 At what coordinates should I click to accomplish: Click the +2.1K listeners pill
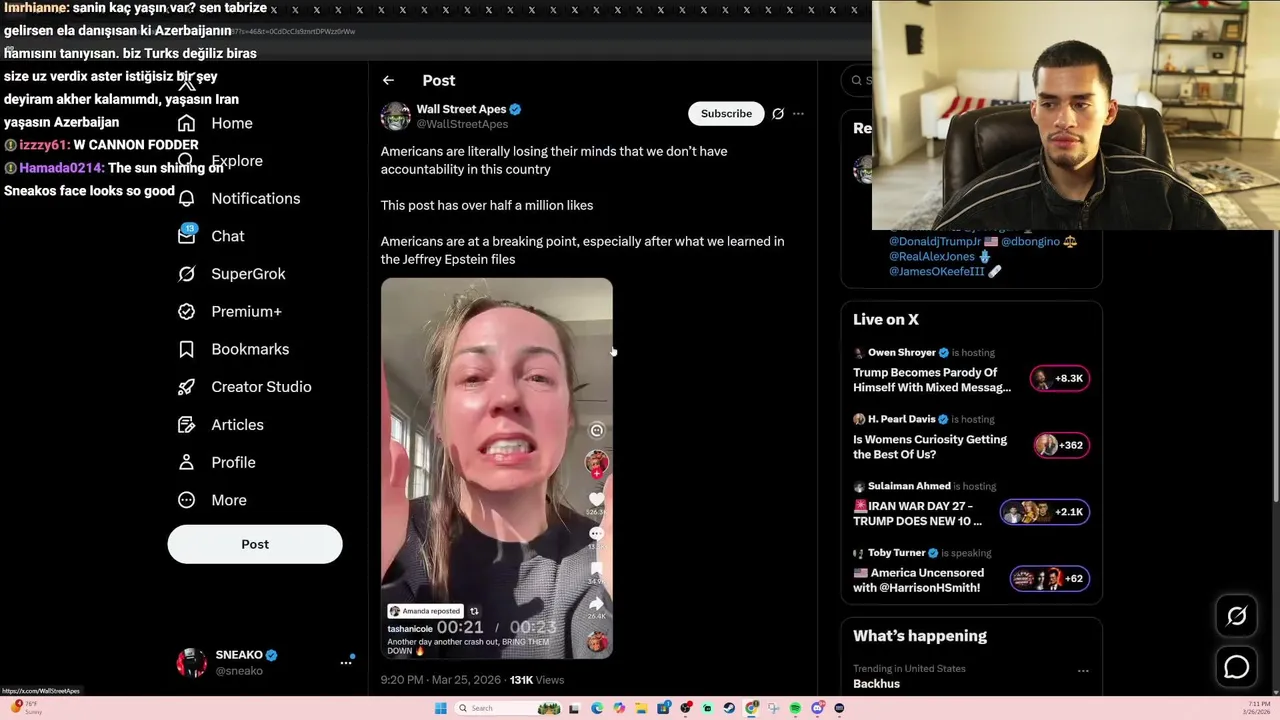[1045, 512]
